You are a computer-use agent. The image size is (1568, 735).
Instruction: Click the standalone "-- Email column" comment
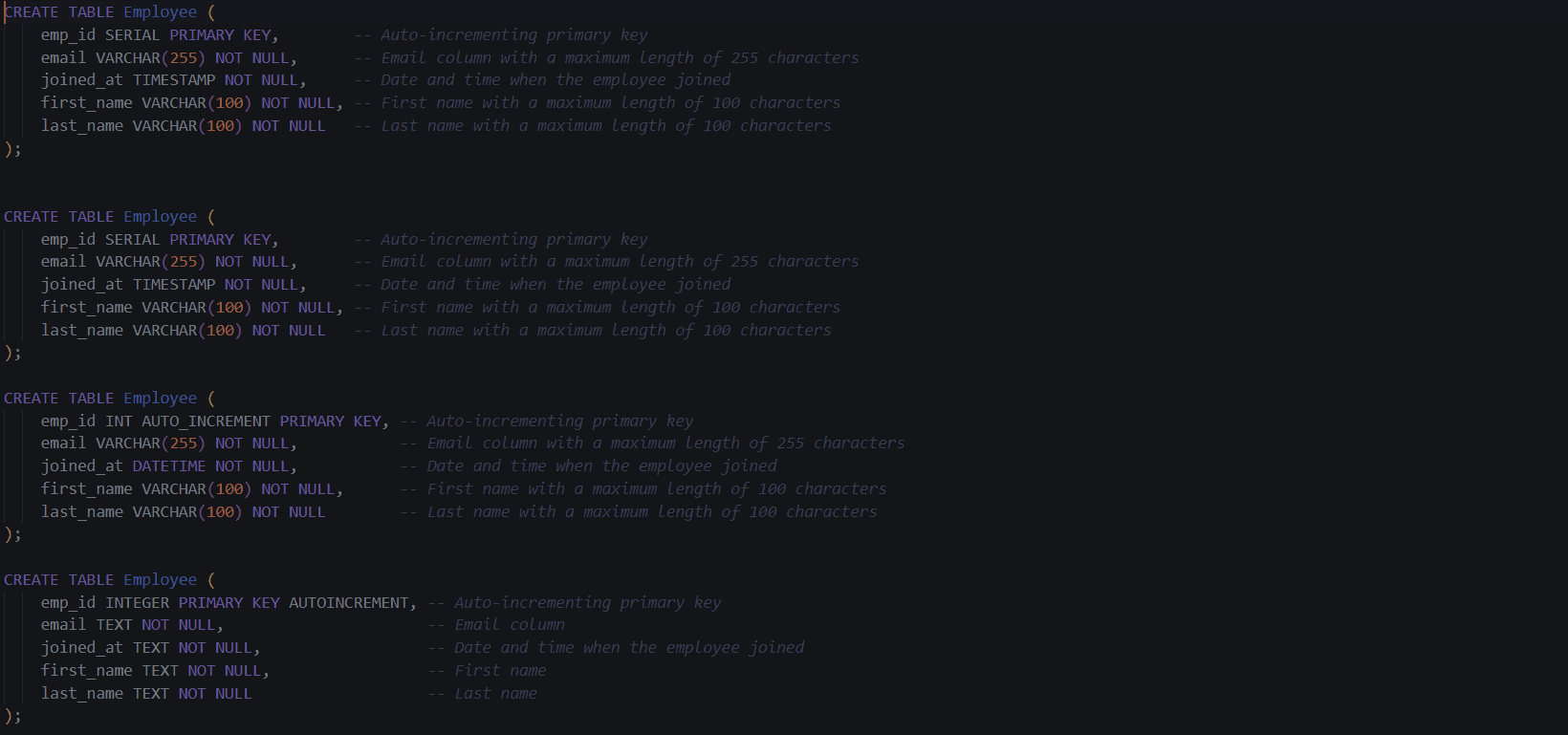[x=495, y=625]
